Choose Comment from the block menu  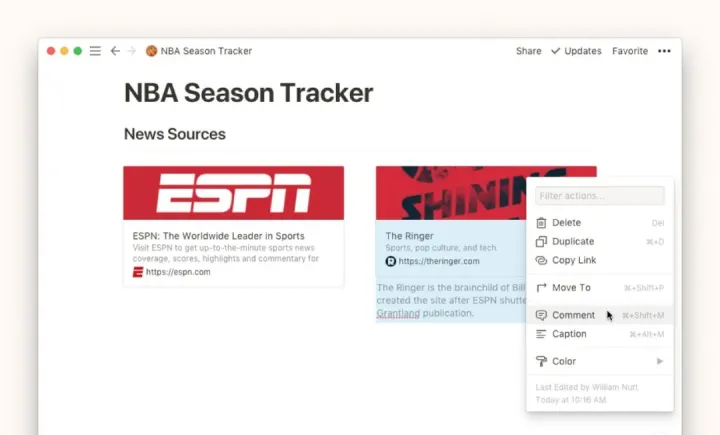point(573,315)
